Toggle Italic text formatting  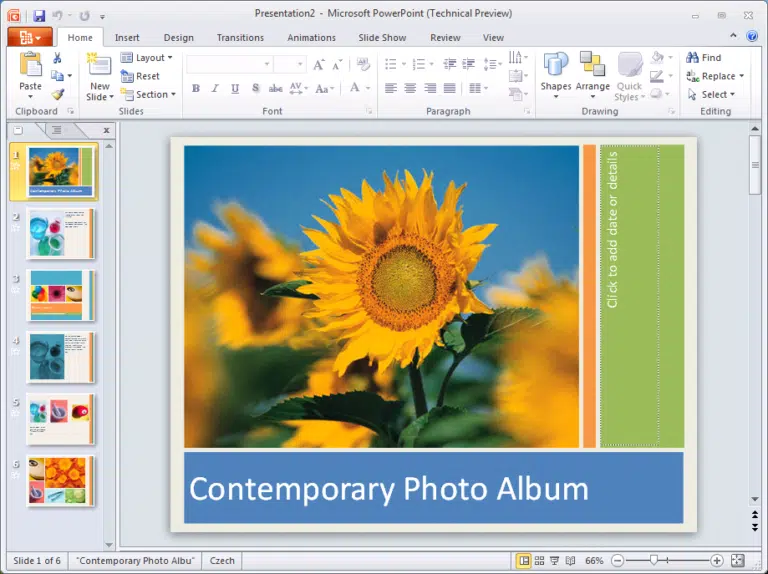215,88
